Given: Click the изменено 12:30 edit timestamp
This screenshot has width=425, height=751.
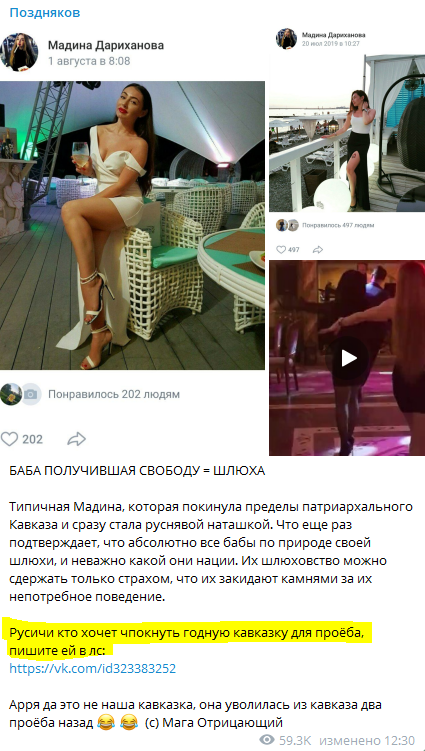Looking at the screenshot, I should pyautogui.click(x=367, y=739).
